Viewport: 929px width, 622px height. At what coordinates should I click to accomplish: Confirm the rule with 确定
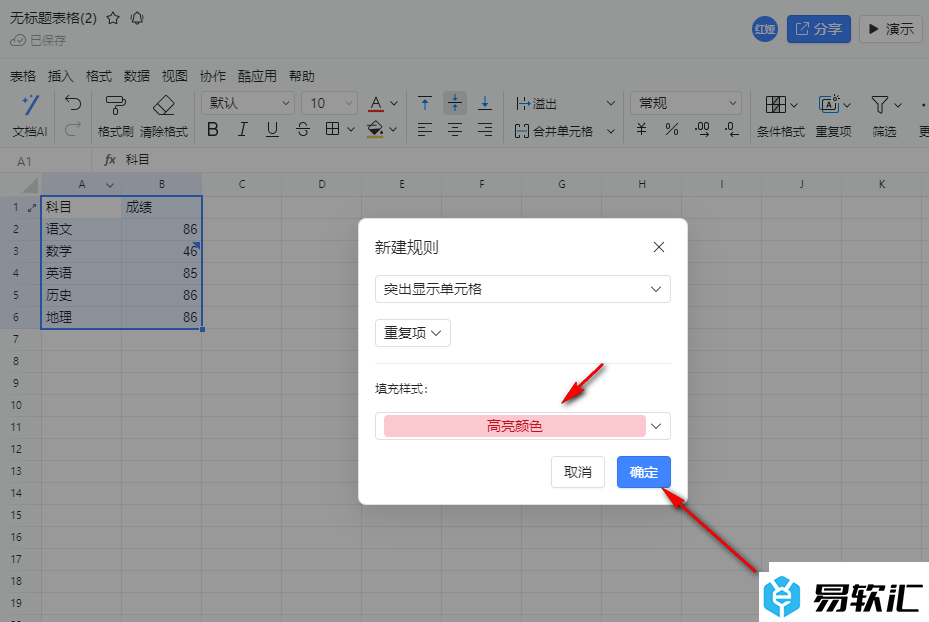643,472
